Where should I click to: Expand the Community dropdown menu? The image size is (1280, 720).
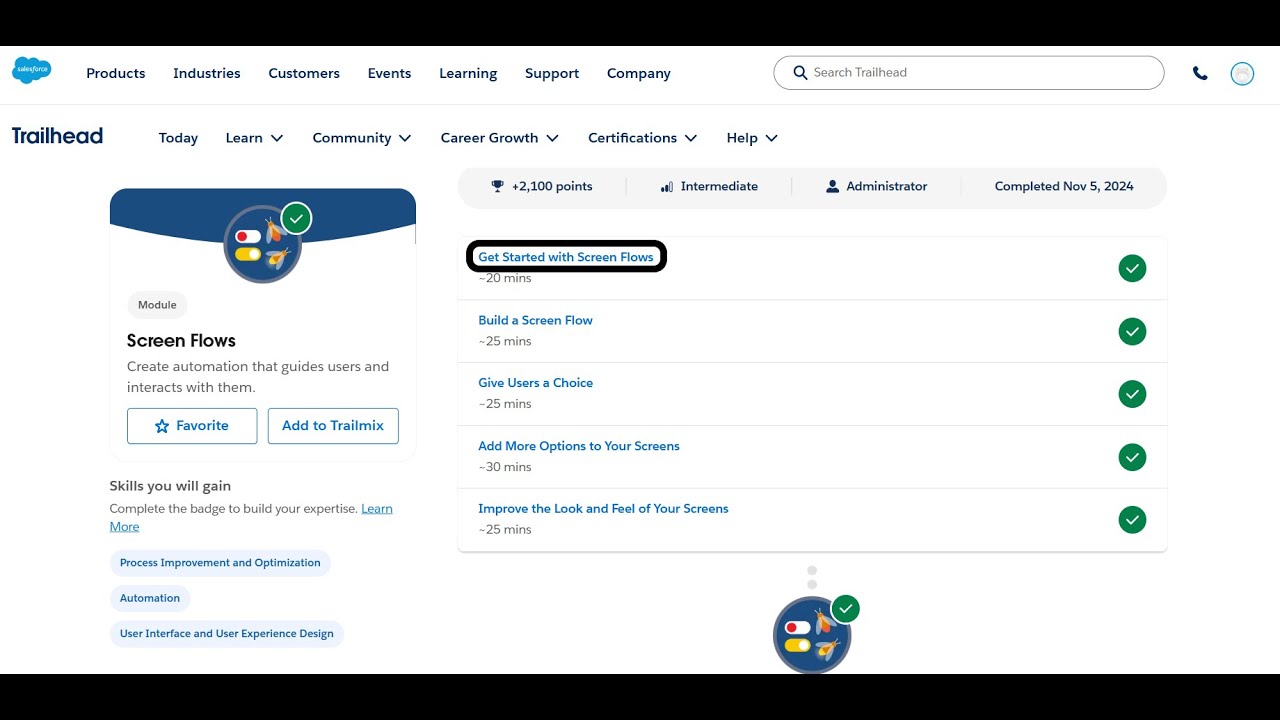click(362, 138)
